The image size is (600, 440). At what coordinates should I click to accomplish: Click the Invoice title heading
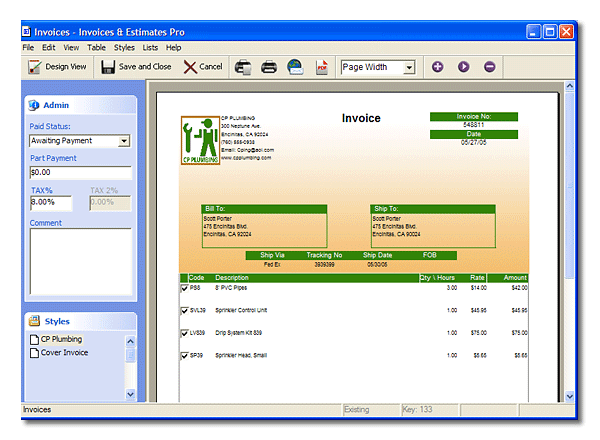point(361,118)
